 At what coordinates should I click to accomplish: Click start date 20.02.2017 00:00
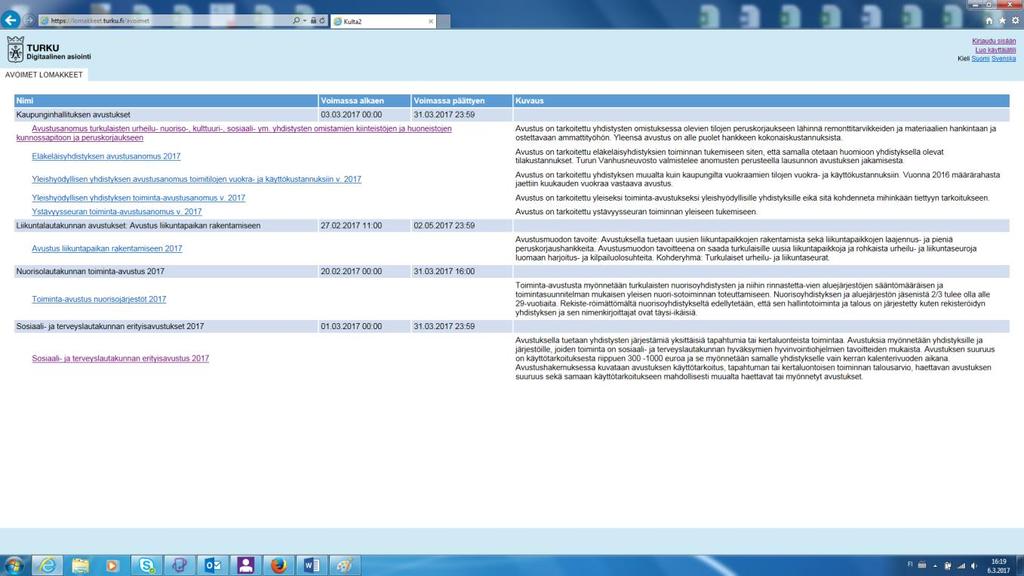pyautogui.click(x=351, y=272)
